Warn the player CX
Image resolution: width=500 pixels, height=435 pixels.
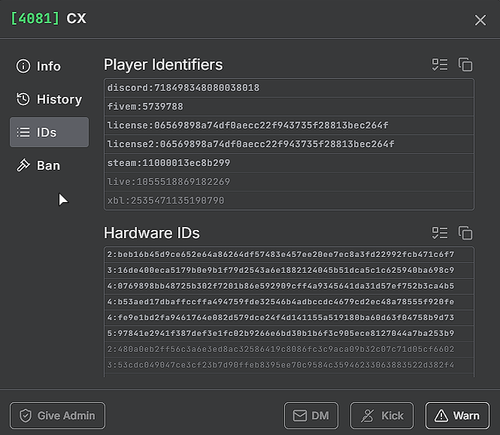coord(457,415)
